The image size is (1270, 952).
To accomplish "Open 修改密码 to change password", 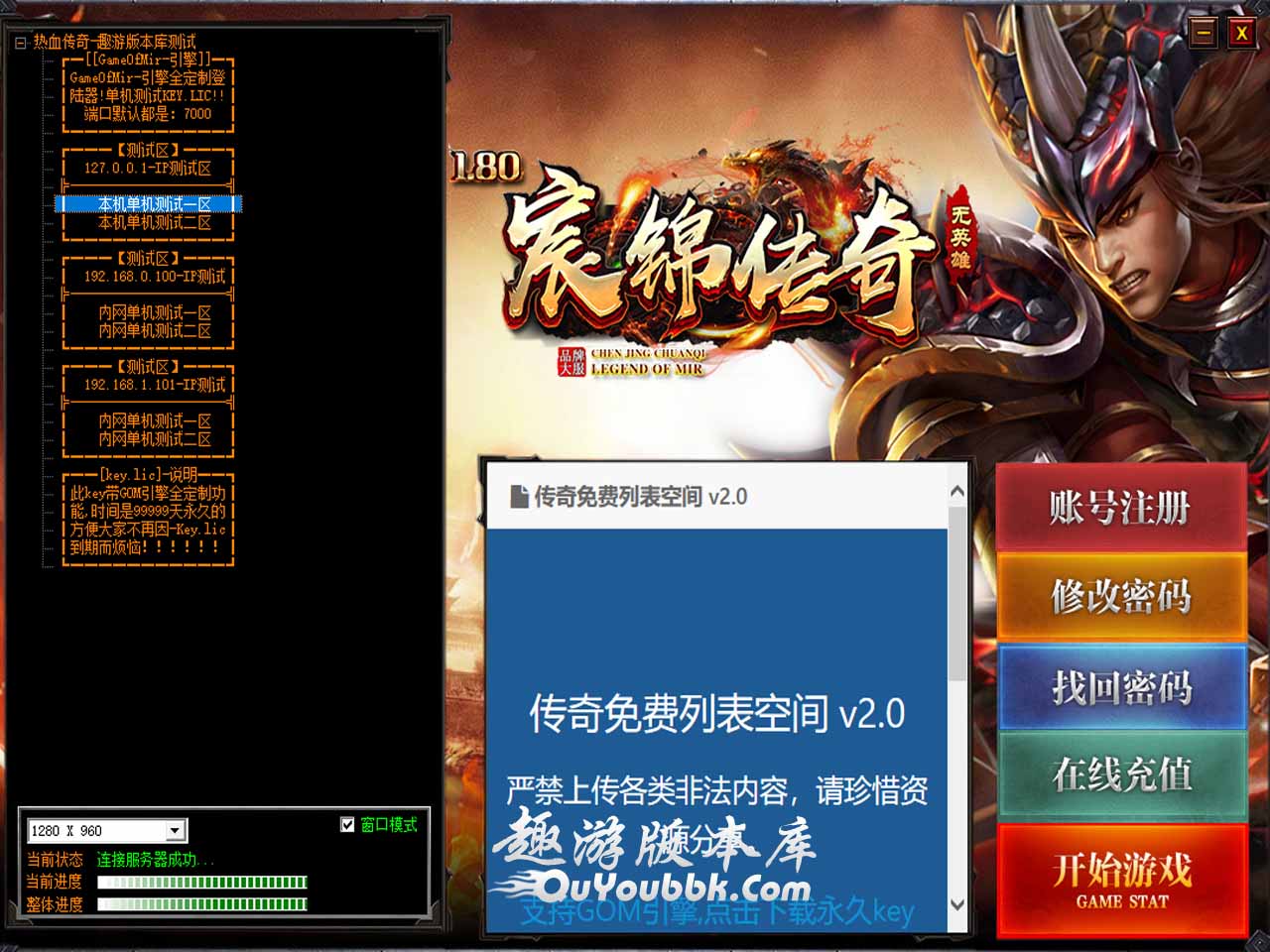I will pos(1121,596).
